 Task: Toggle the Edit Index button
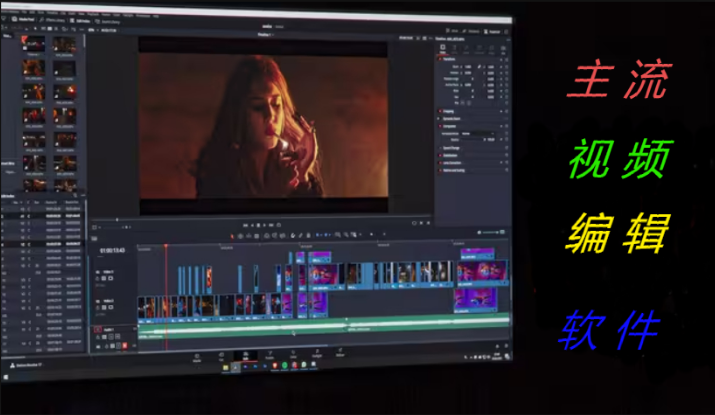(x=80, y=21)
